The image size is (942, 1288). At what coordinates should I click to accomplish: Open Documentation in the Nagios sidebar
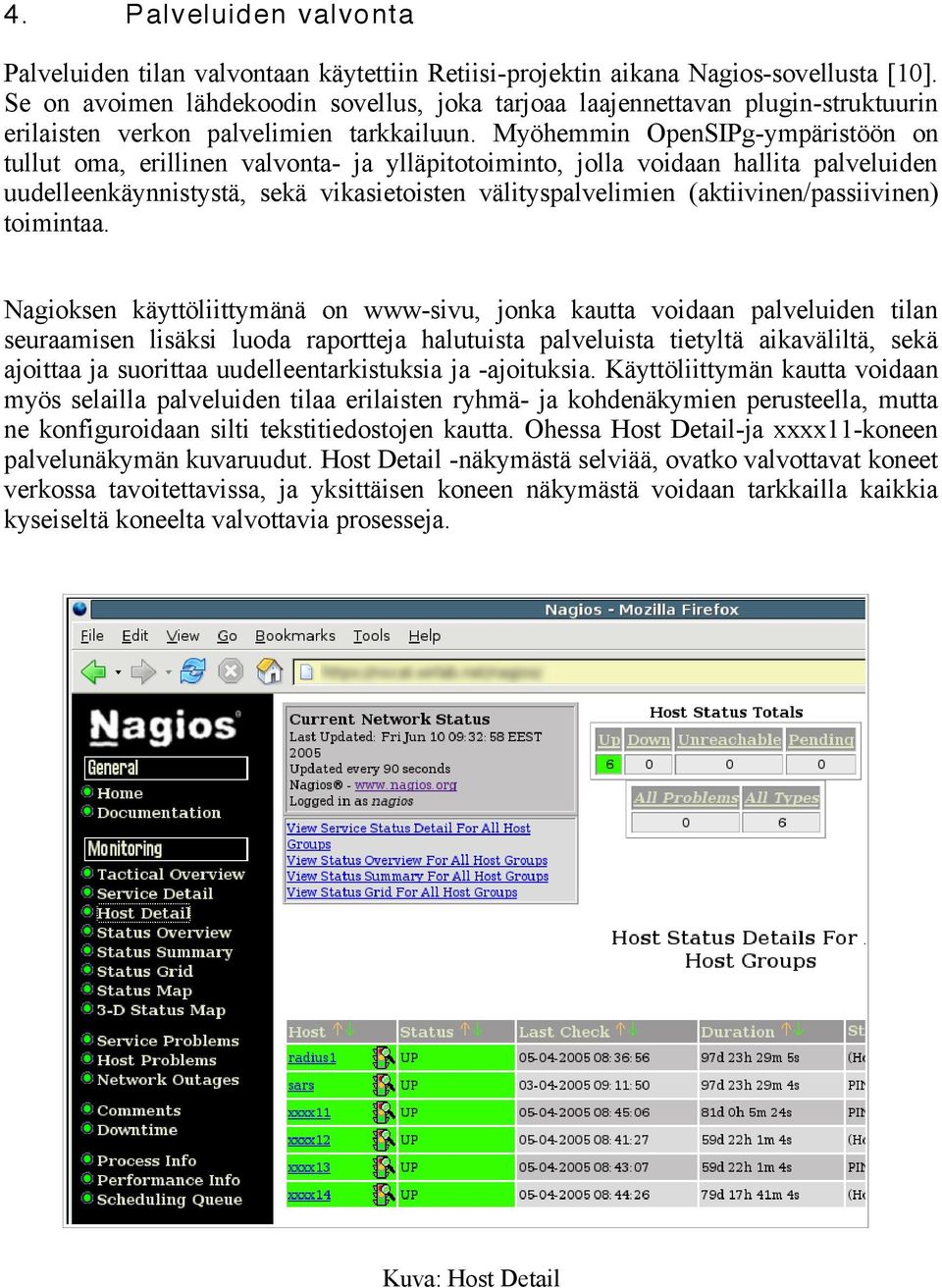[x=159, y=813]
